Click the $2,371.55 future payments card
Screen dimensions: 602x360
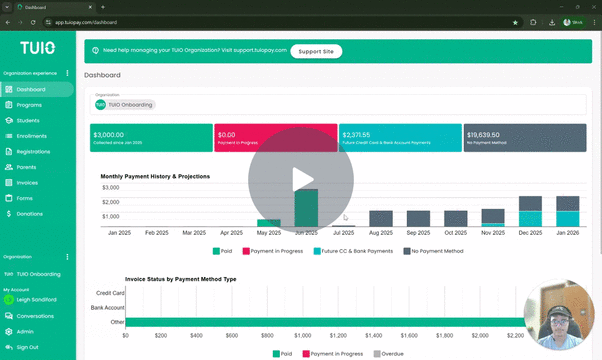click(400, 138)
